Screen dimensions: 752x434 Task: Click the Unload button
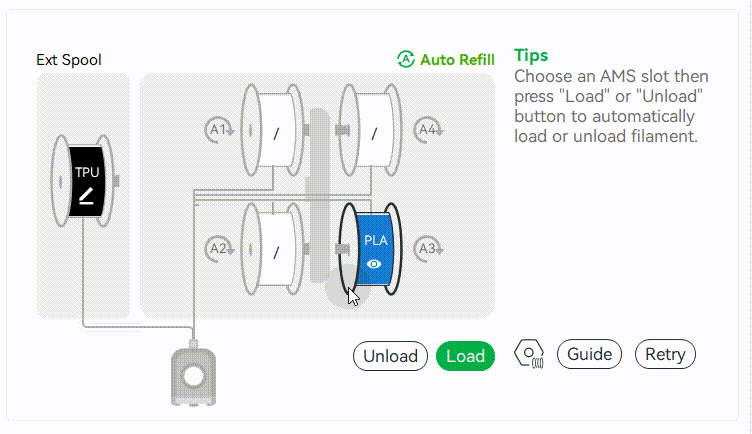[x=390, y=356]
